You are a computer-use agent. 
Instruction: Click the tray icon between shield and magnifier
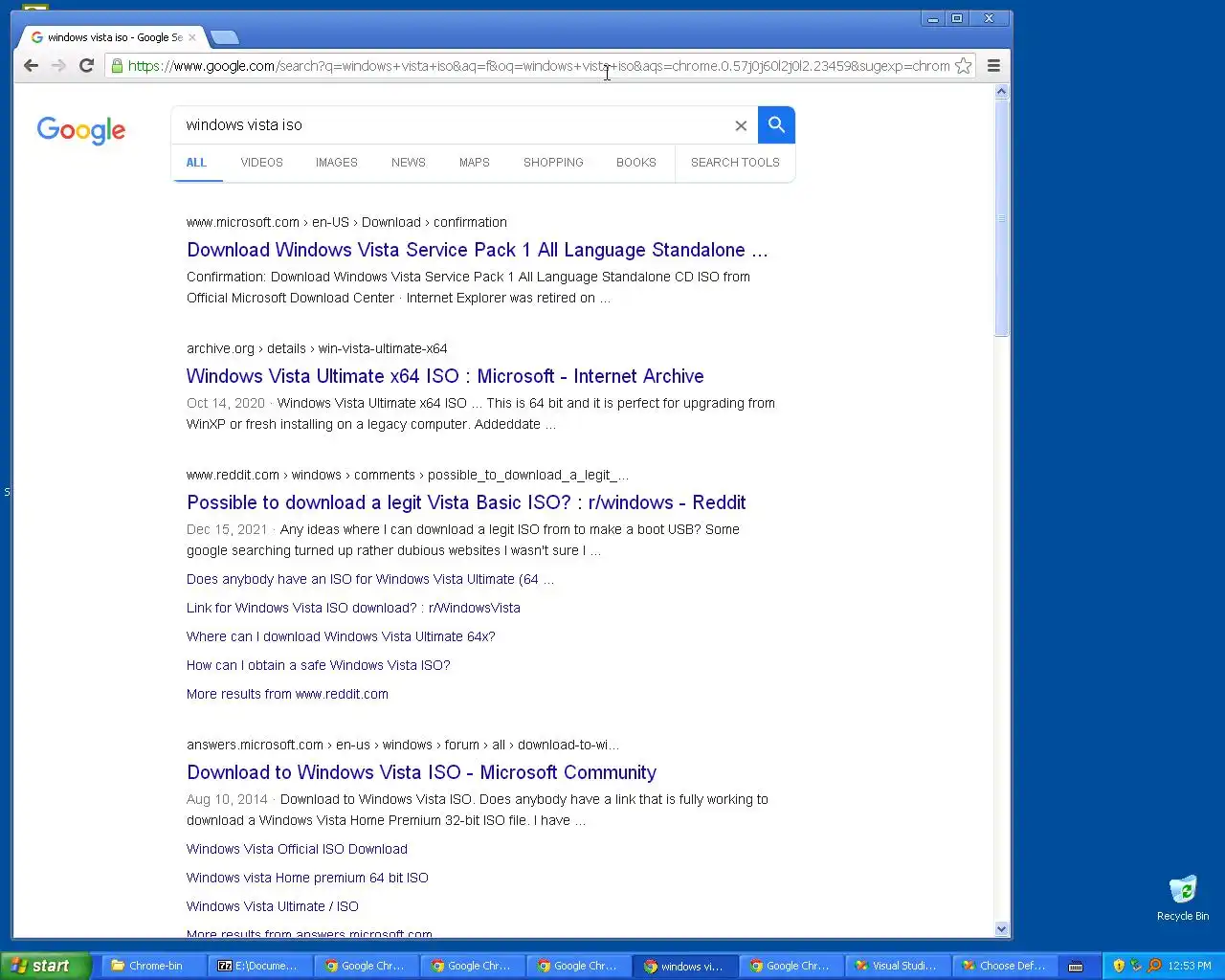pyautogui.click(x=1136, y=966)
